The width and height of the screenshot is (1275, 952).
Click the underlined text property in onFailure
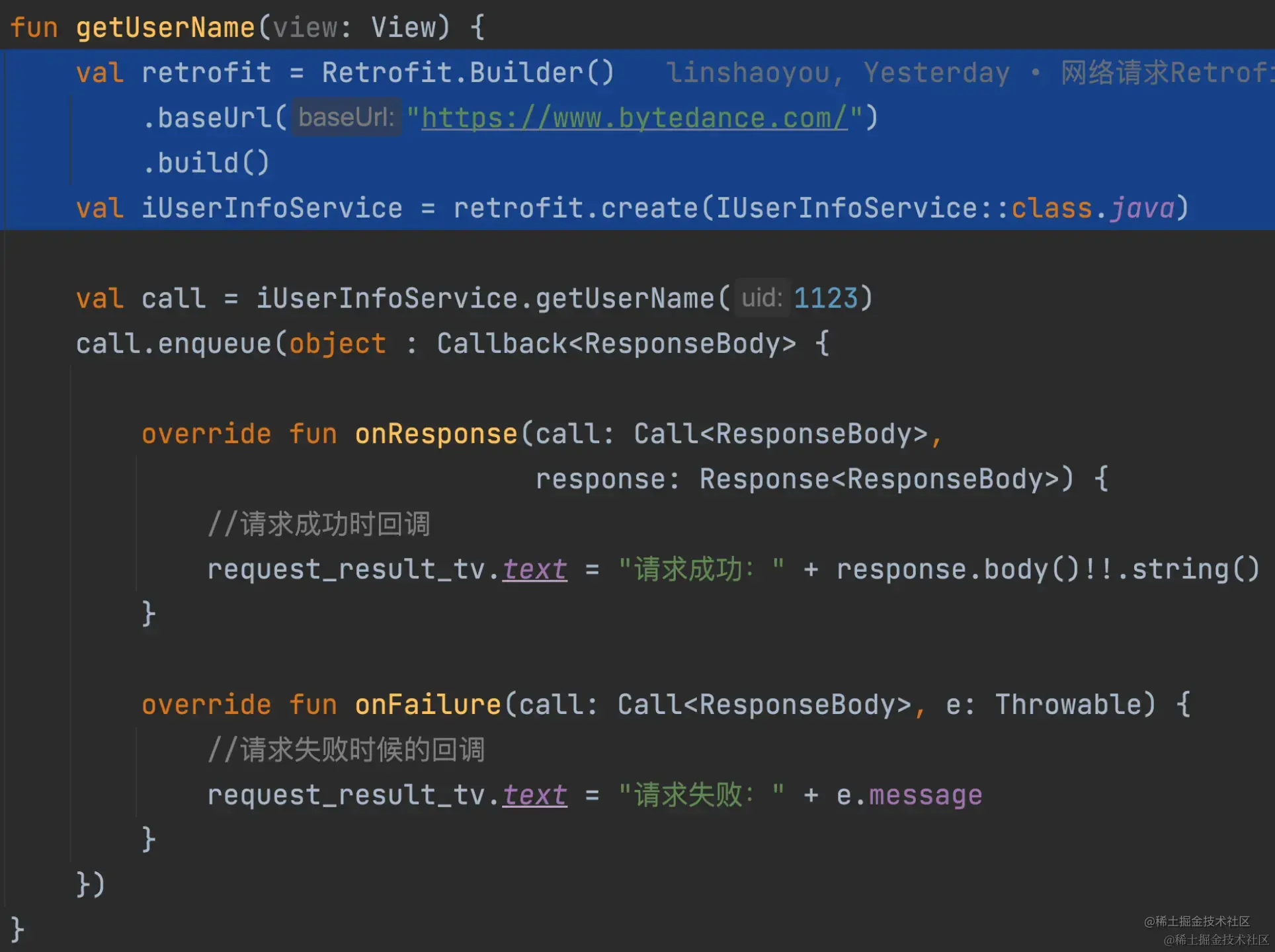(534, 795)
